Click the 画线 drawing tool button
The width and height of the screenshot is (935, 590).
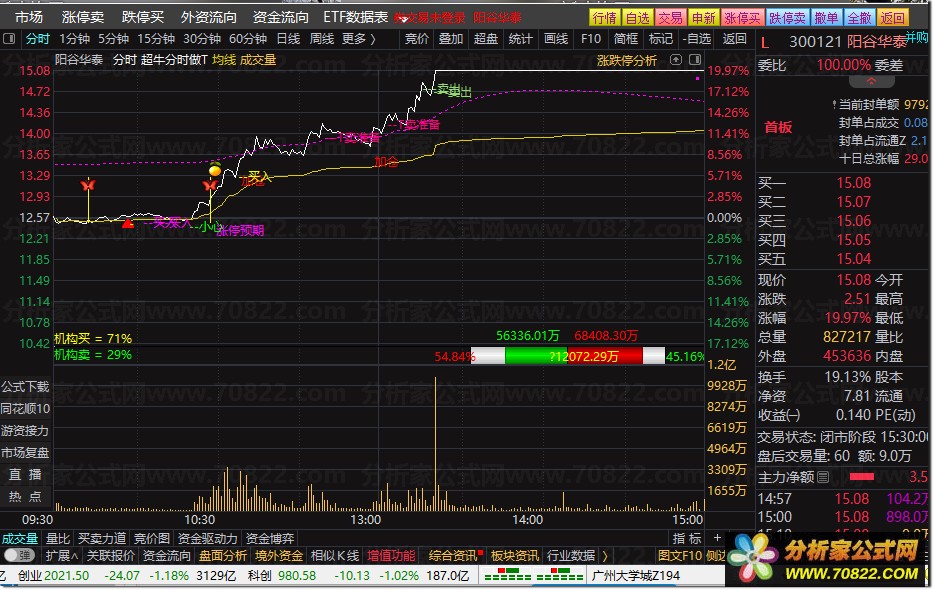[x=556, y=39]
